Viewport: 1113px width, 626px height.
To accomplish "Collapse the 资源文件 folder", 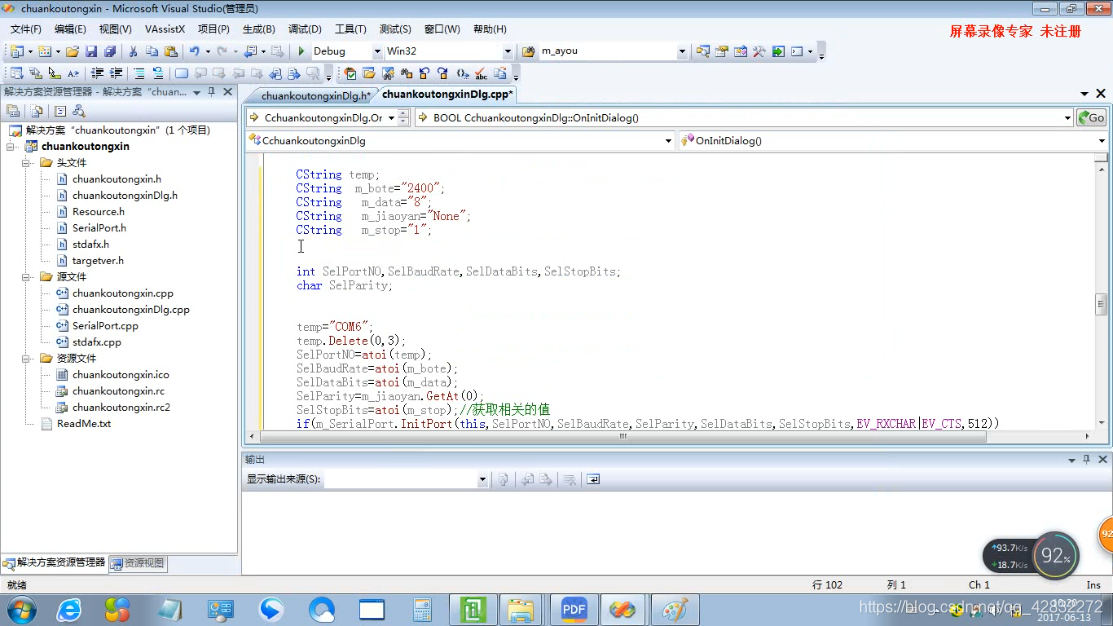I will (x=26, y=358).
